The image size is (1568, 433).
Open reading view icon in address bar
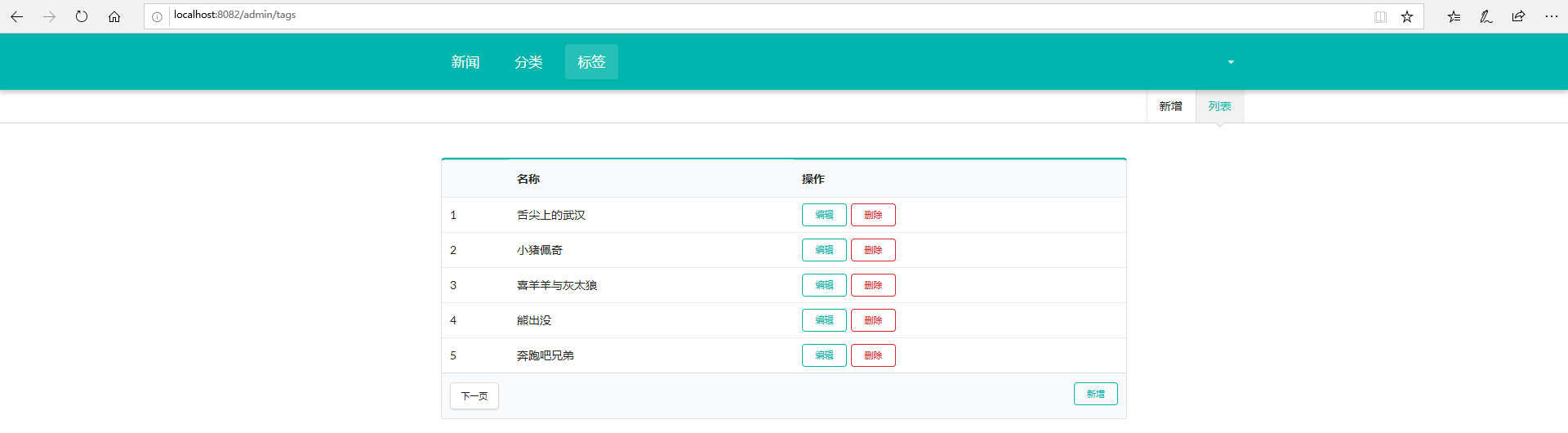pos(1380,16)
